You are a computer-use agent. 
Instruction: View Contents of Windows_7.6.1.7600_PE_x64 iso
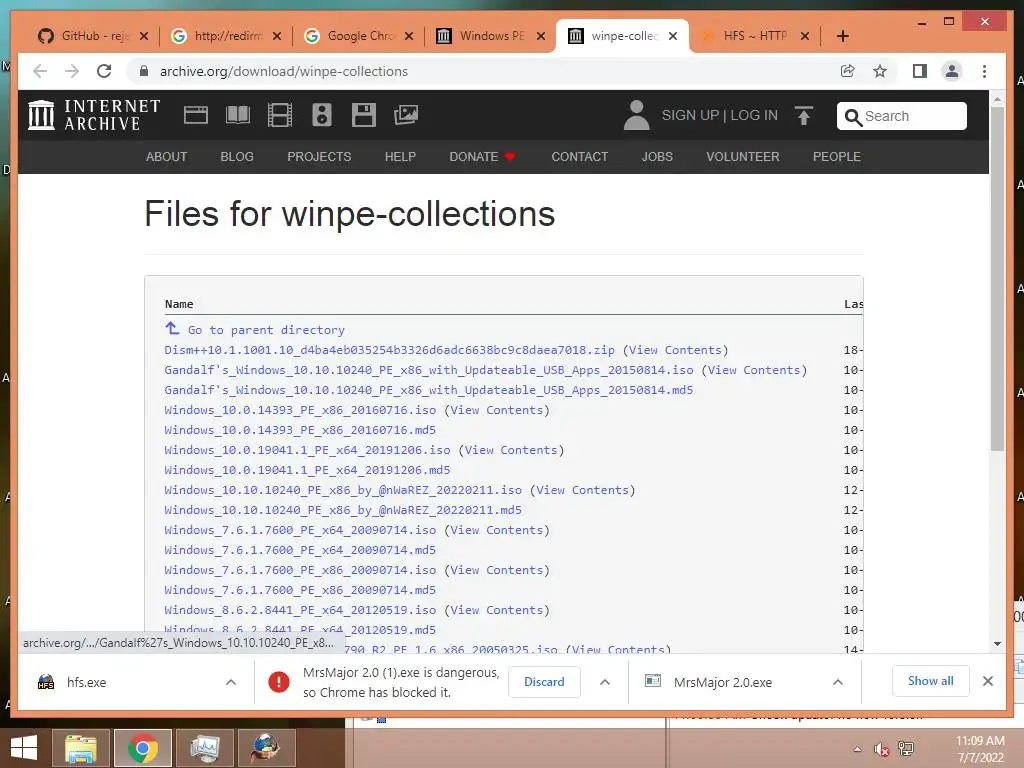(496, 530)
